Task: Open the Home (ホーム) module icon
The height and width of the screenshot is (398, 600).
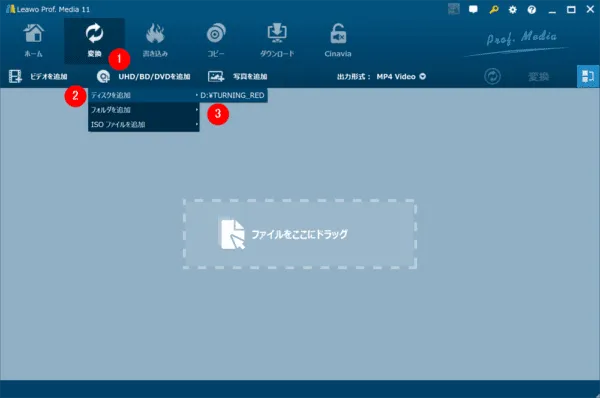Action: click(x=34, y=33)
